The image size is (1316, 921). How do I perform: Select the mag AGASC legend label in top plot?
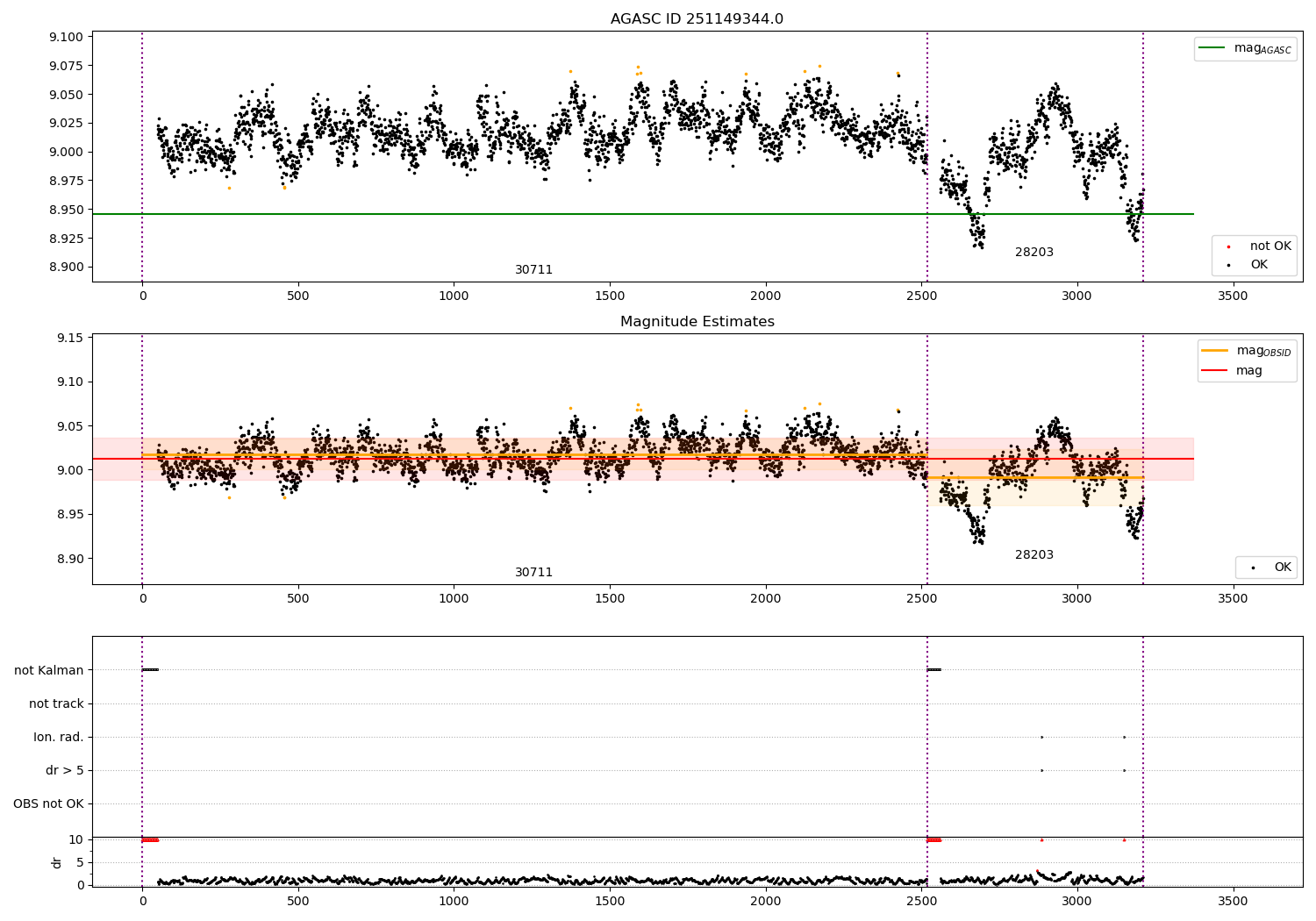pyautogui.click(x=1262, y=48)
